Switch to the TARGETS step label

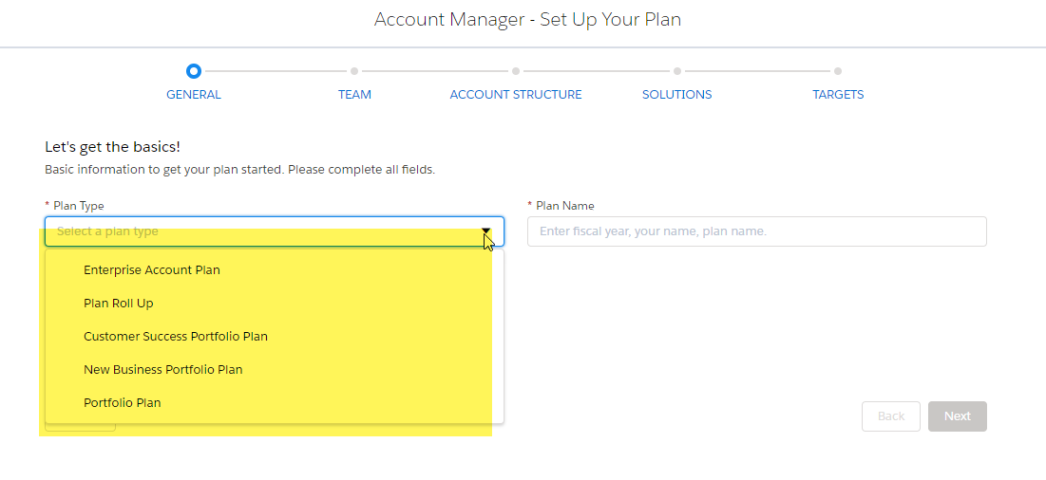click(838, 95)
